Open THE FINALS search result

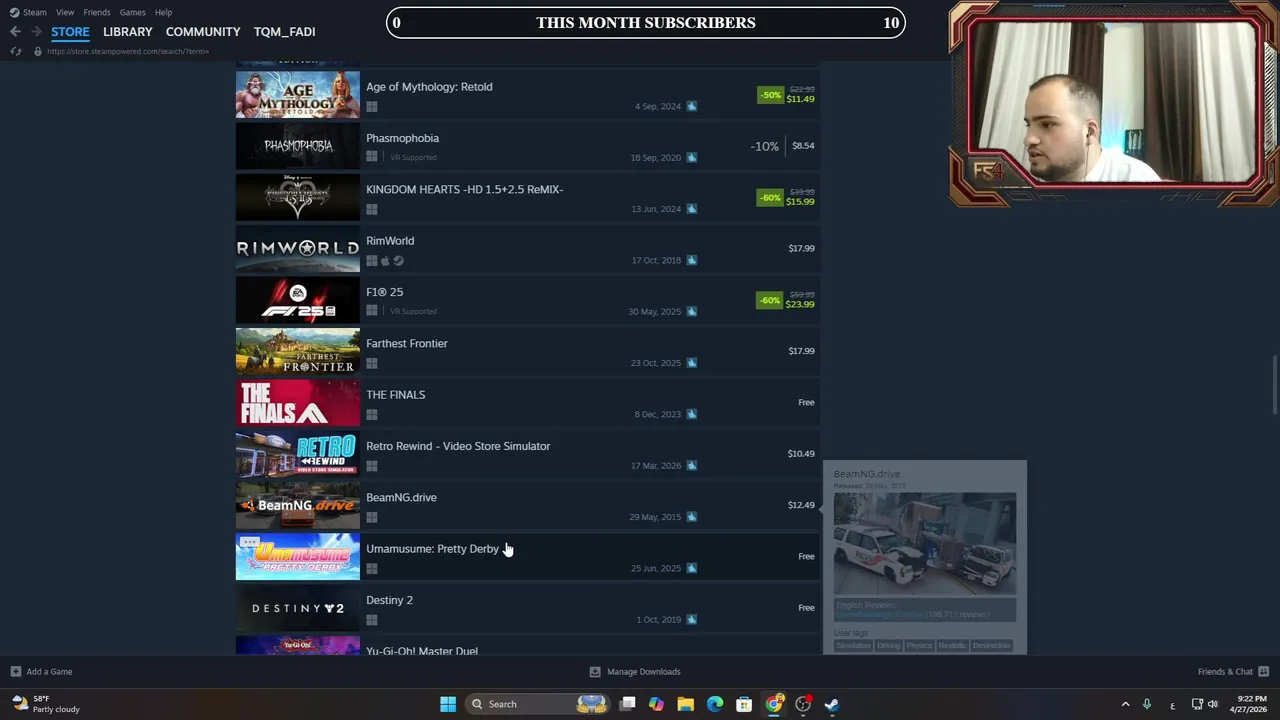coord(527,402)
